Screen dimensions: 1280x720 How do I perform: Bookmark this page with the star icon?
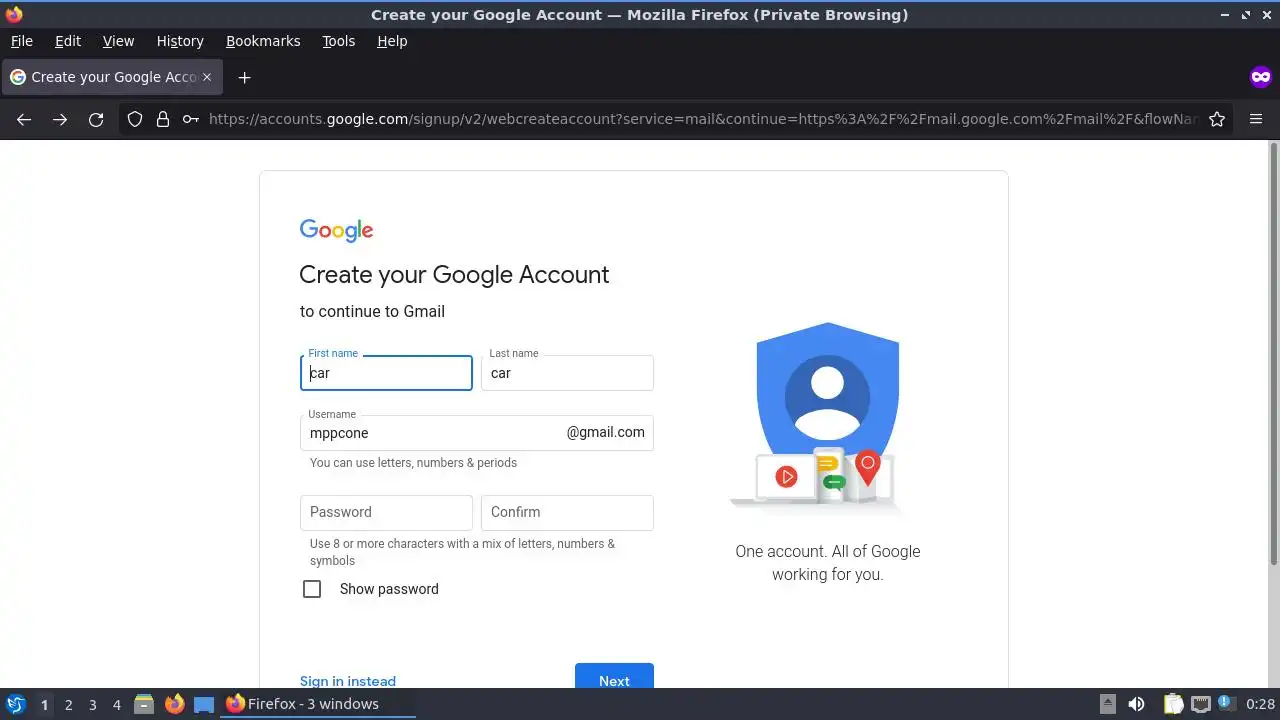1217,119
